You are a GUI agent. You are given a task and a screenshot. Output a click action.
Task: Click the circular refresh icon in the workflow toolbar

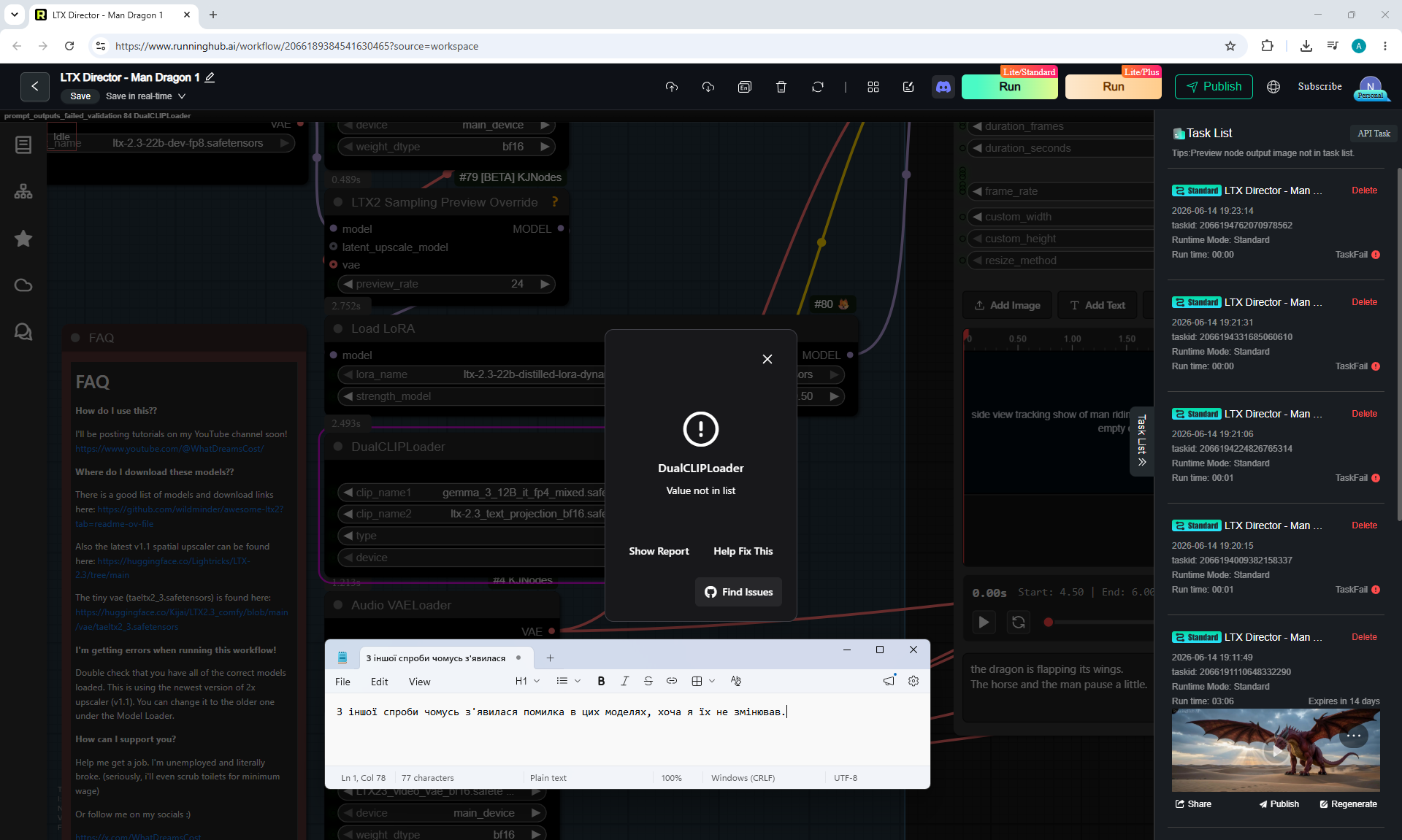(818, 87)
